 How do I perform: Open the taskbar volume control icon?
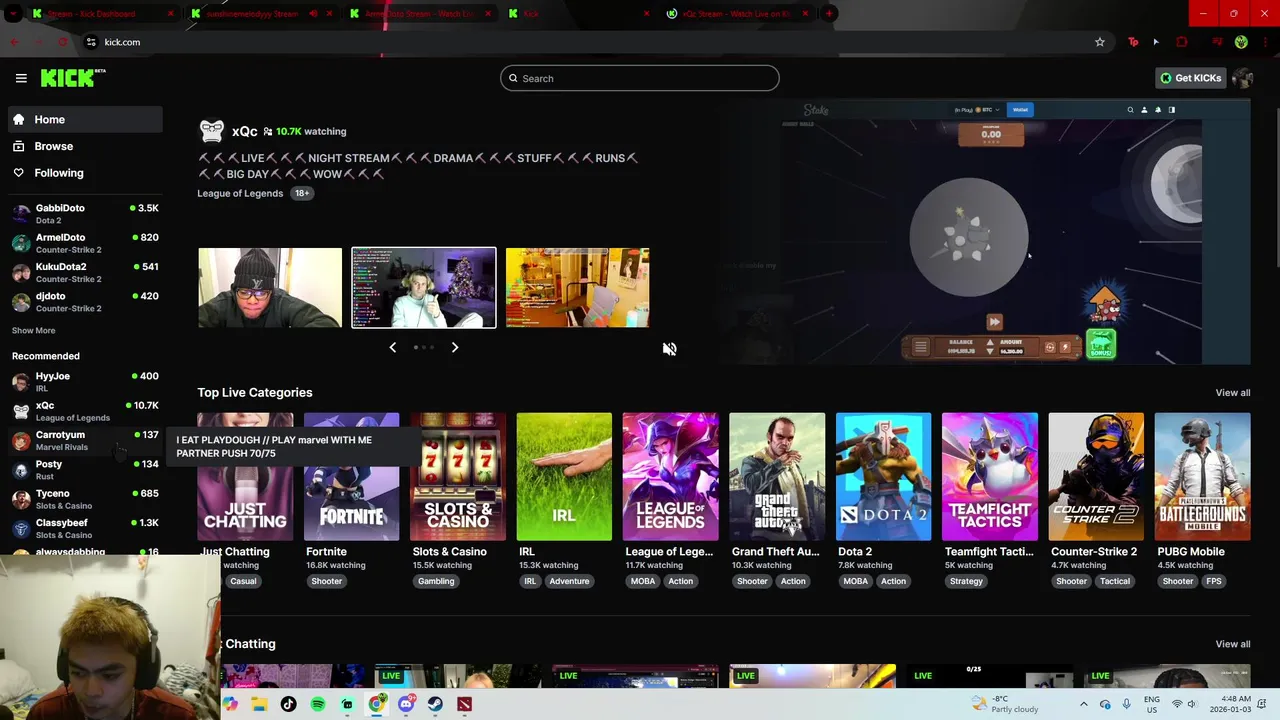(1191, 704)
